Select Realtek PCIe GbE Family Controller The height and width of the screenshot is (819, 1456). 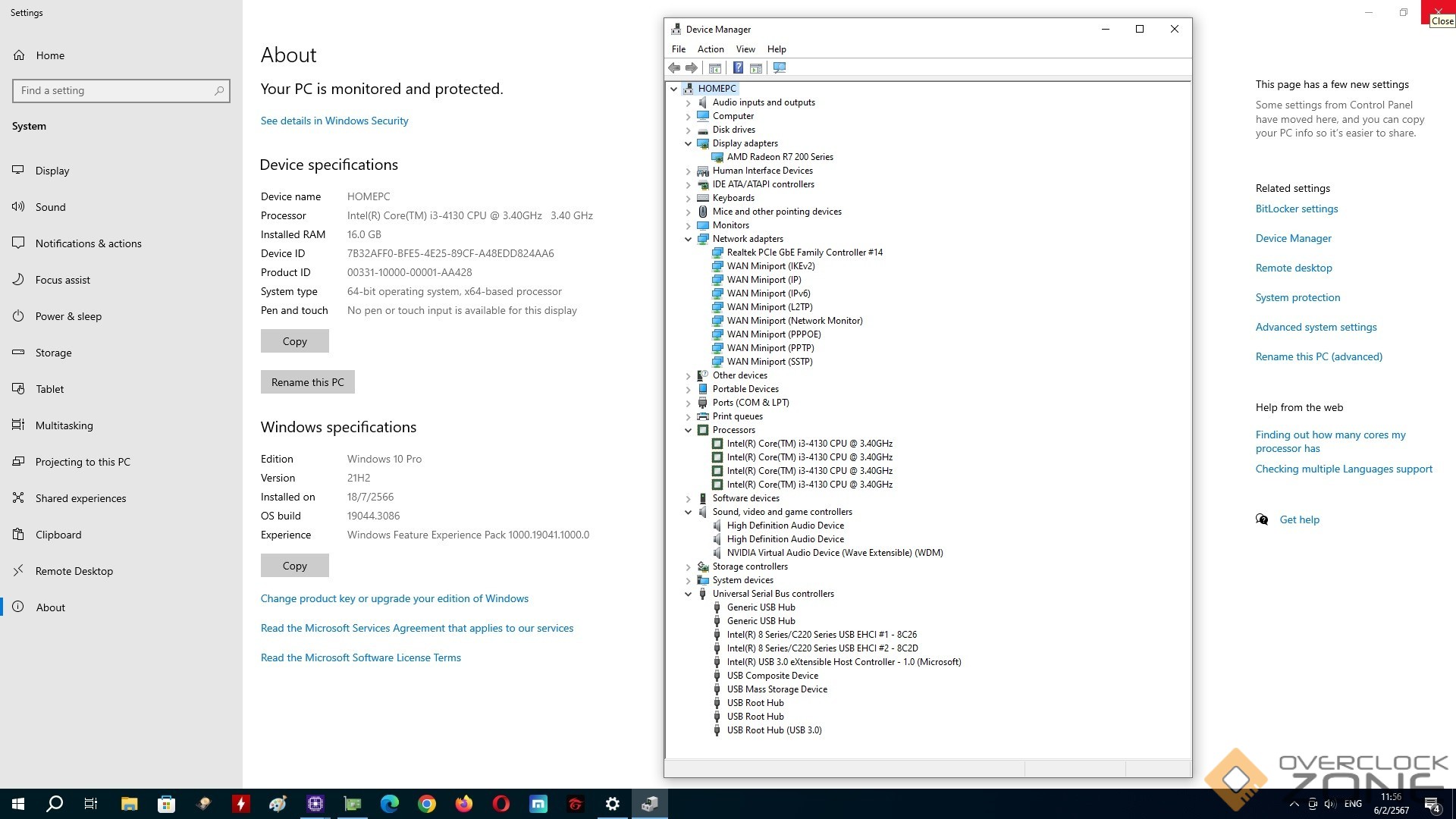(x=804, y=253)
